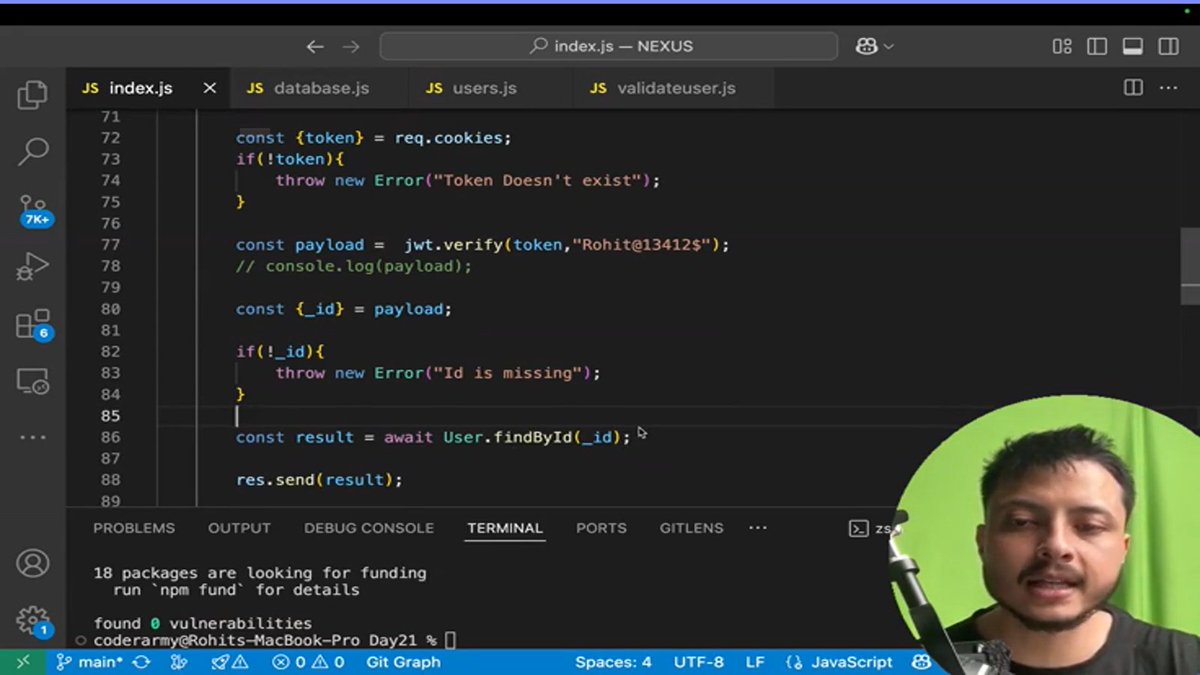Open the Explorer view in activity bar
This screenshot has height=675, width=1200.
click(x=32, y=95)
